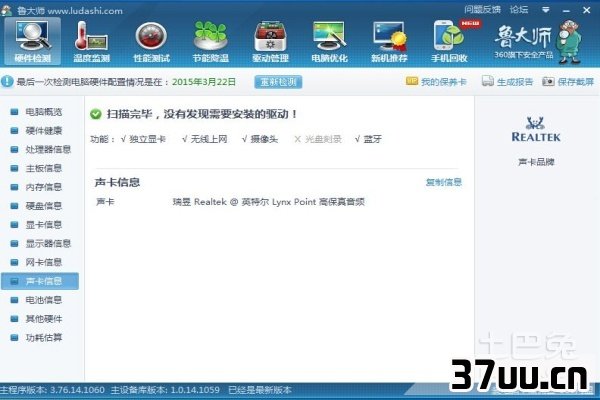Click the www.ludashi.com title text
600x400 pixels.
coord(85,11)
